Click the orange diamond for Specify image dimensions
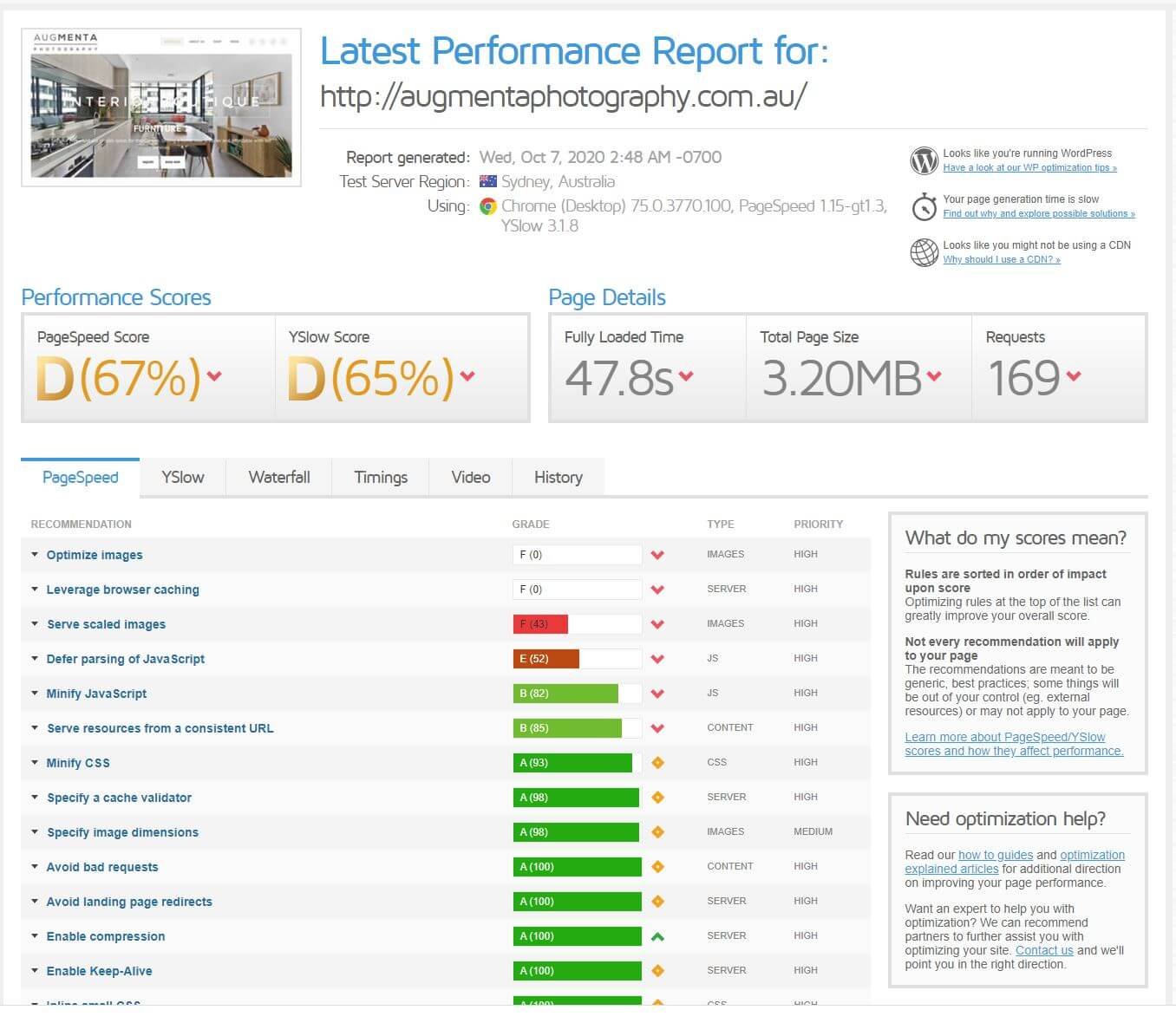The image size is (1176, 1023). tap(657, 832)
